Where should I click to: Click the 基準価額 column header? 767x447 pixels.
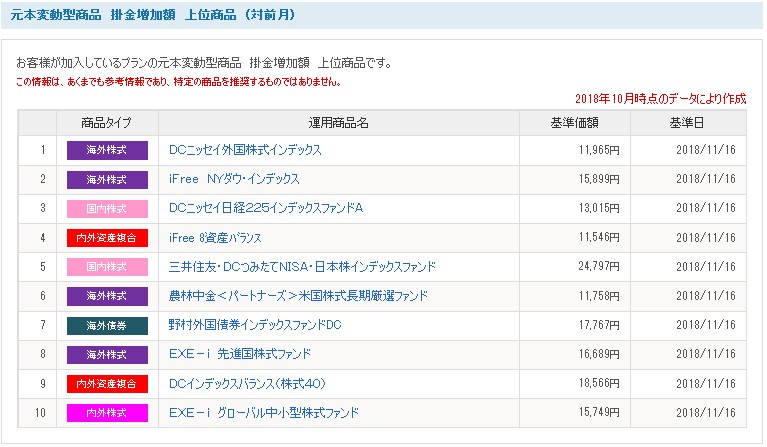575,123
